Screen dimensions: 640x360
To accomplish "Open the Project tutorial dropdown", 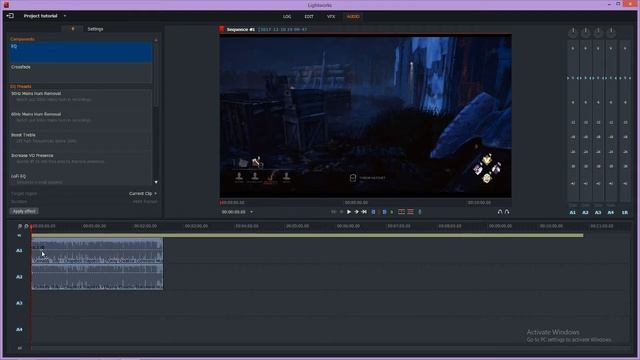I will tap(64, 16).
